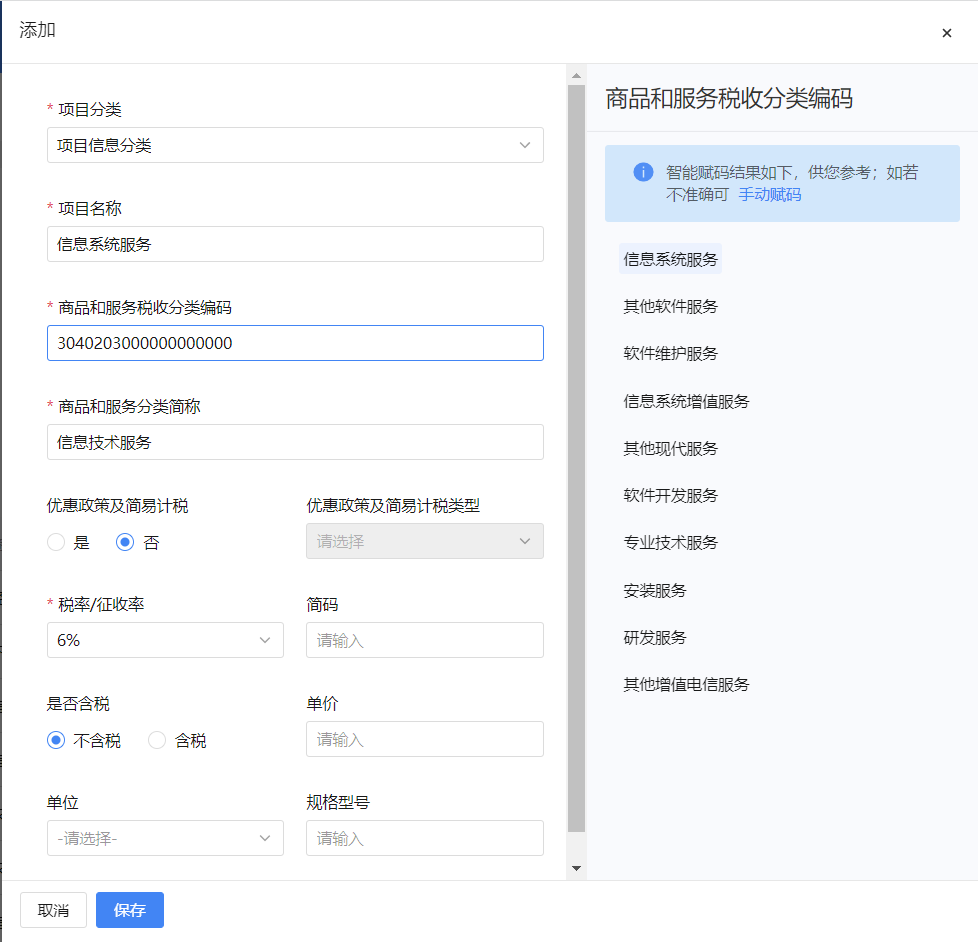978x942 pixels.
Task: Pick 软件维护服务 from suggested codes
Action: pos(670,354)
